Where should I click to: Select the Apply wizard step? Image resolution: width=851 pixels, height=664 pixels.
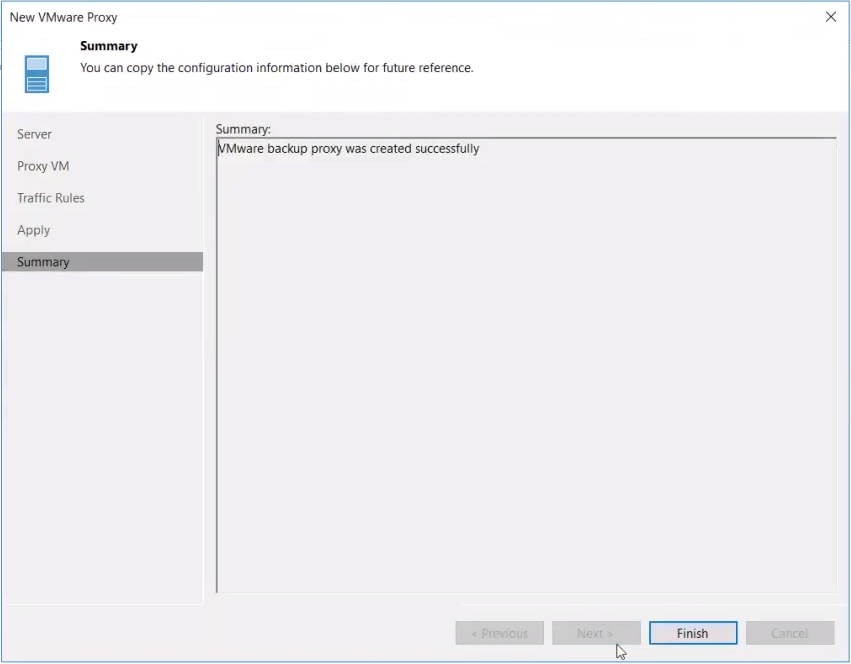(33, 230)
